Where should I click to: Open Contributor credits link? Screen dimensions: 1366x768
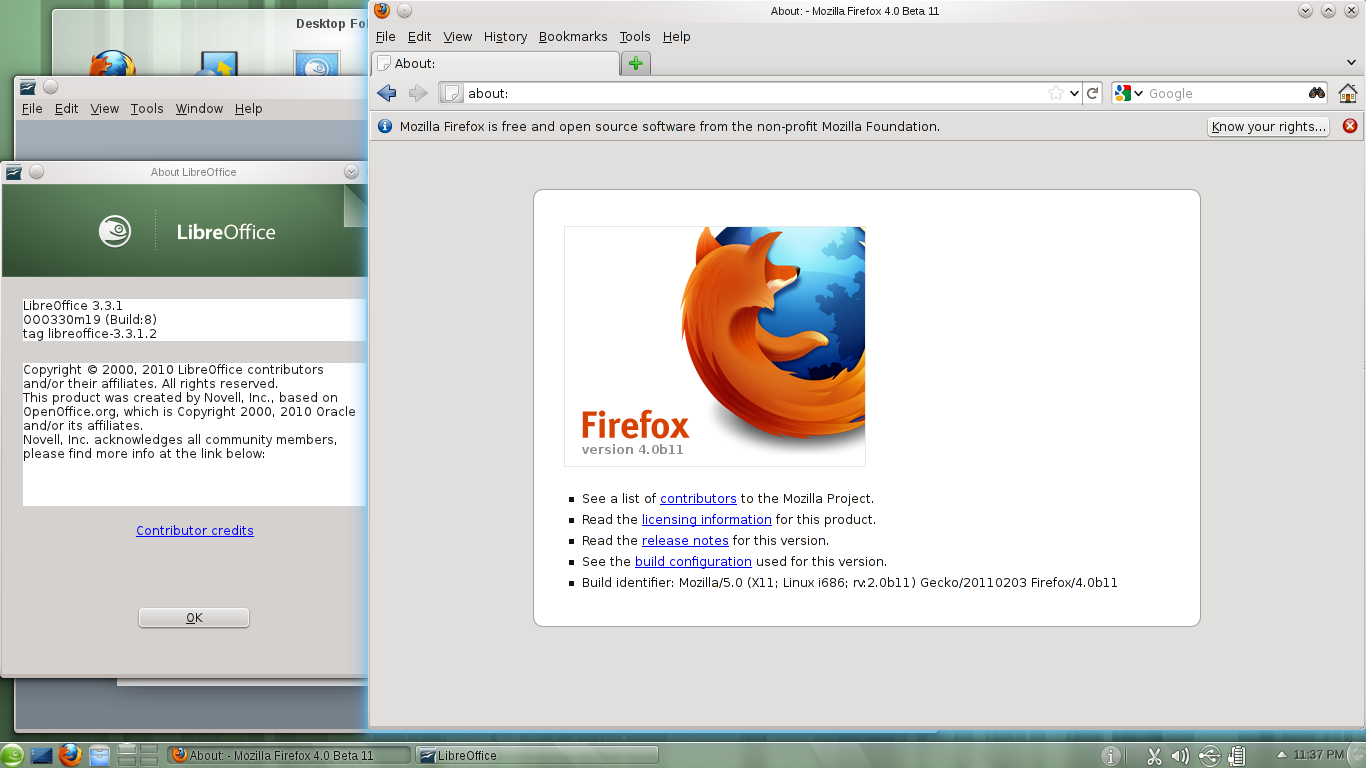click(x=195, y=530)
